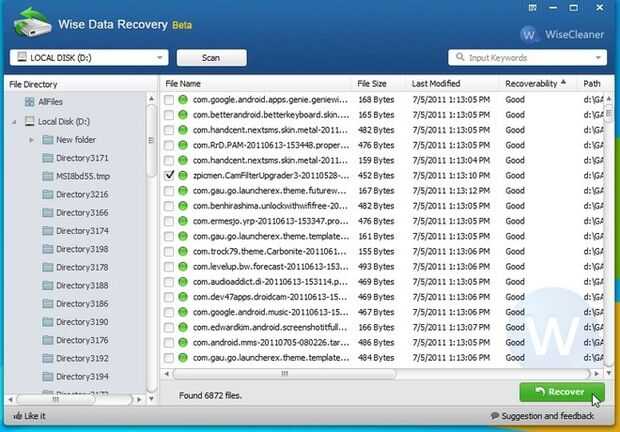This screenshot has height=432, width=620.
Task: Select the AllFiles grid icon
Action: [29, 102]
